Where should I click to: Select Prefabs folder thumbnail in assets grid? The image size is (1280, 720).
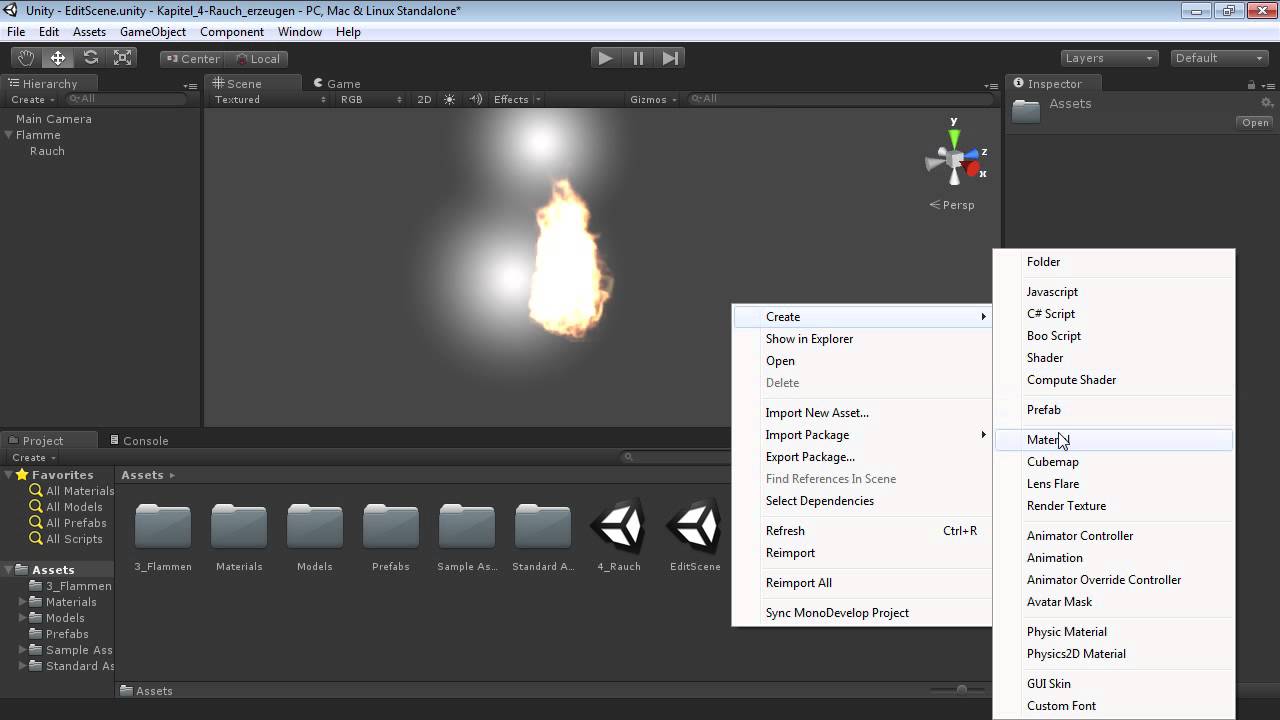coord(391,526)
